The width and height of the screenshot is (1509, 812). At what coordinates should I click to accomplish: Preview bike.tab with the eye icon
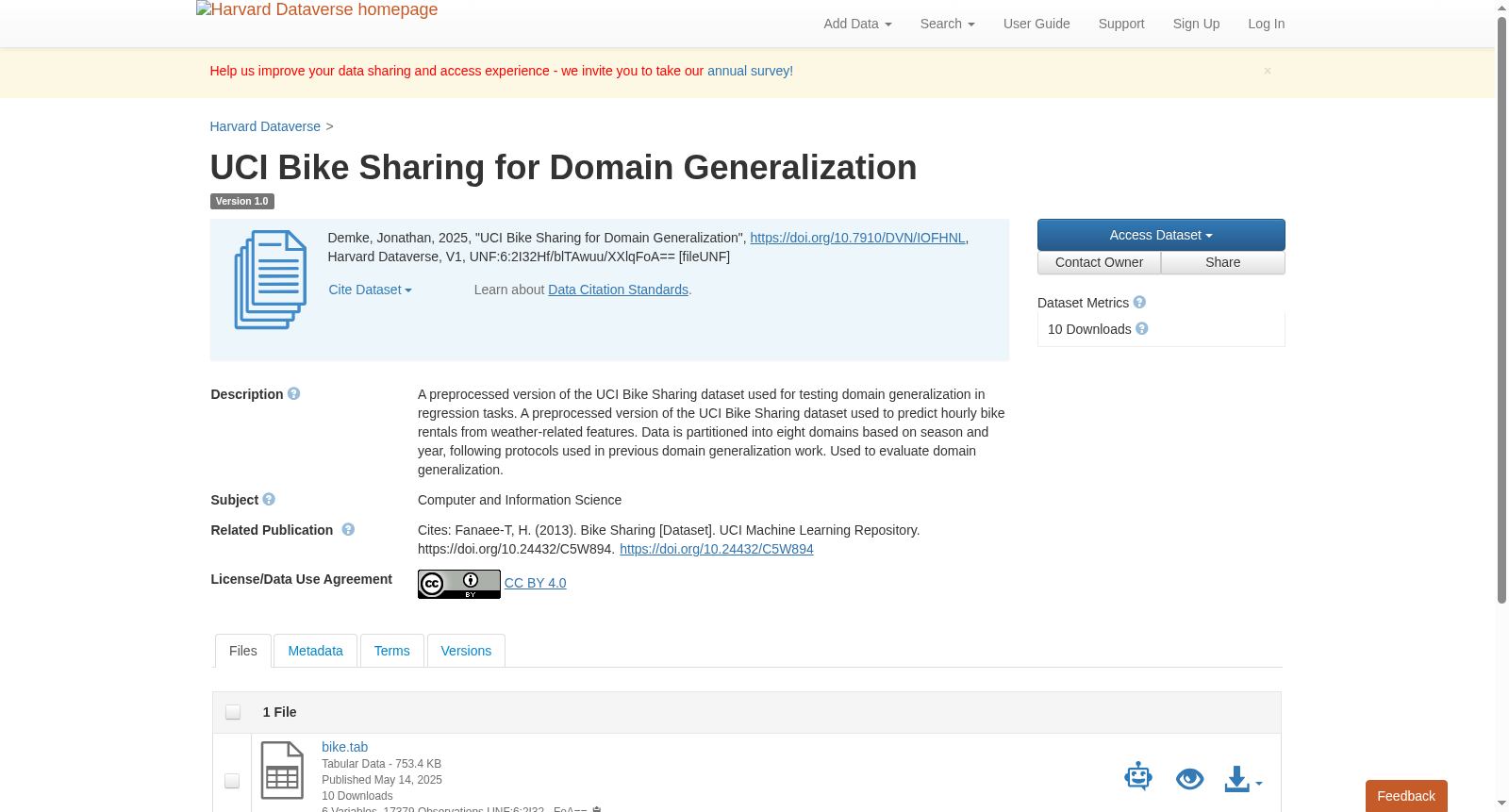[x=1190, y=779]
